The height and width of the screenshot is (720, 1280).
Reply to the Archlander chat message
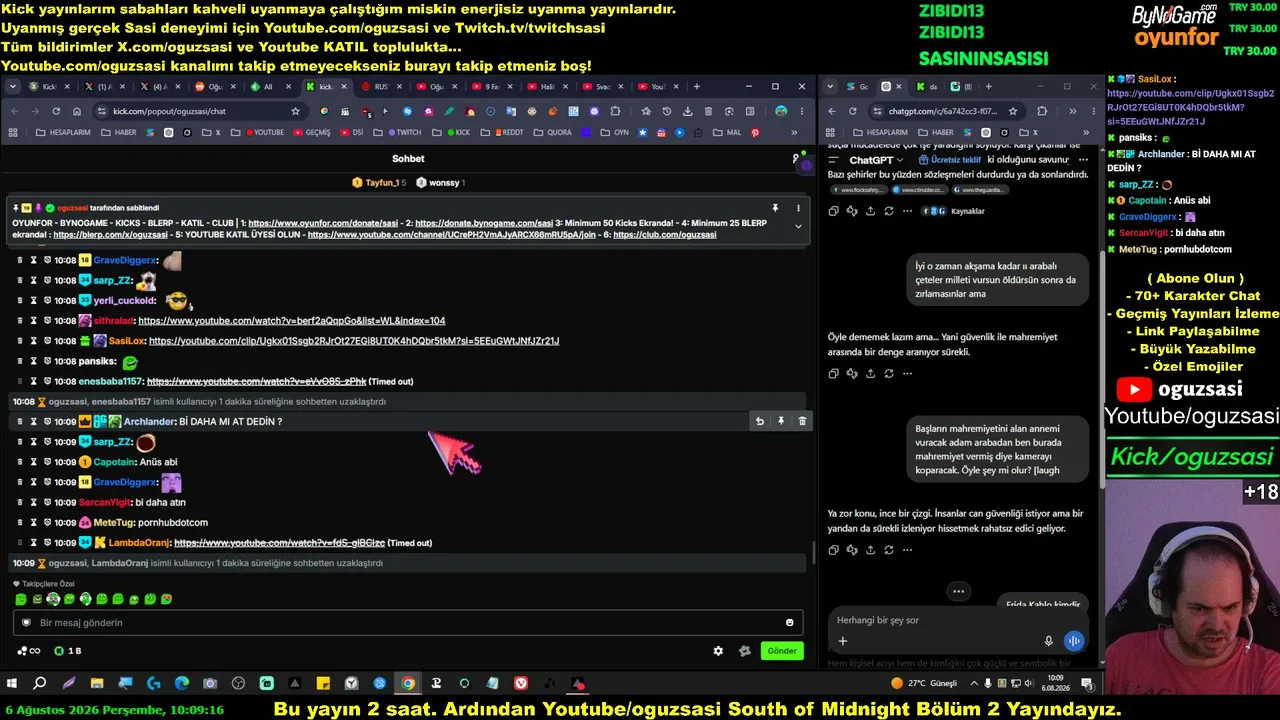[760, 421]
